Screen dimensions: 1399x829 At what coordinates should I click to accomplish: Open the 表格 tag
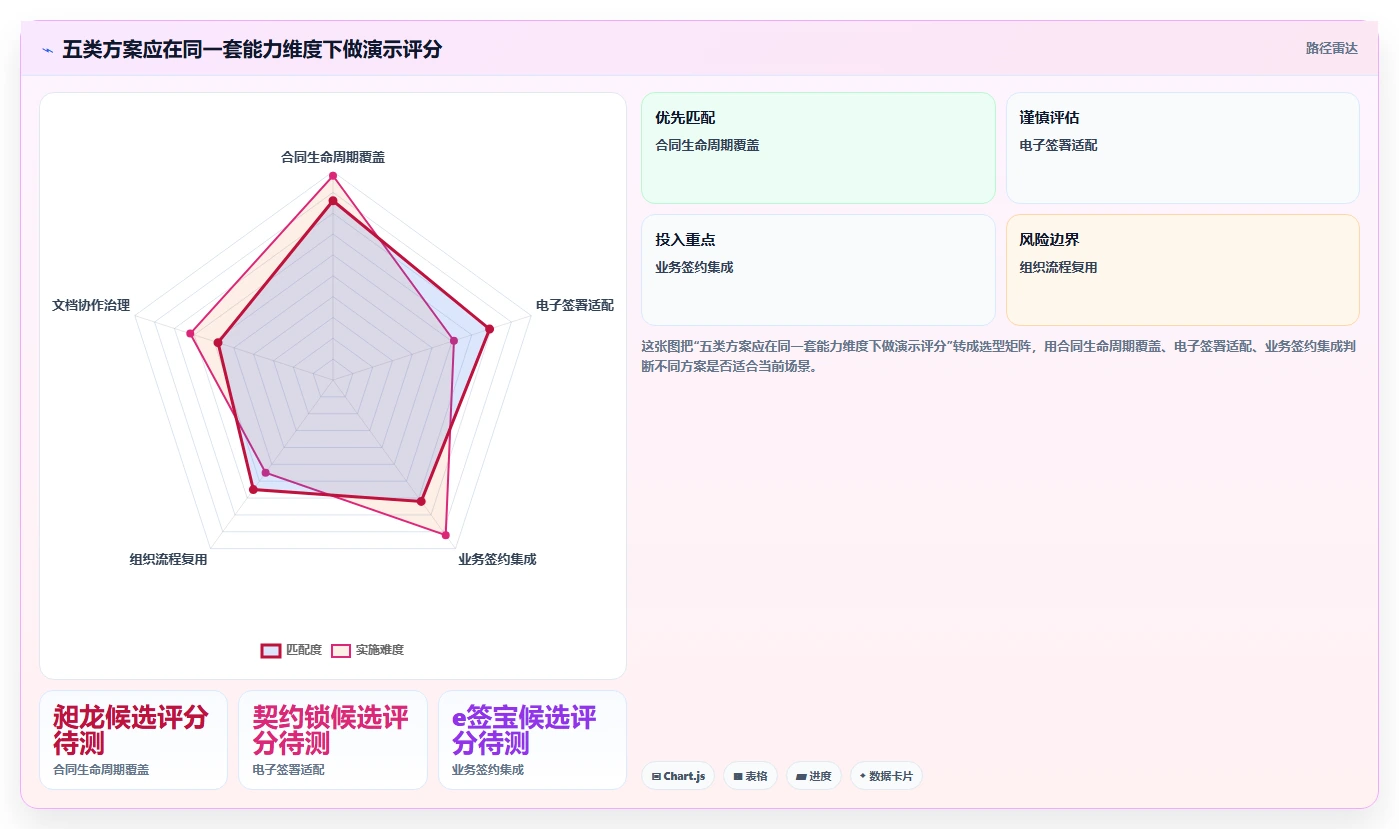(x=751, y=776)
